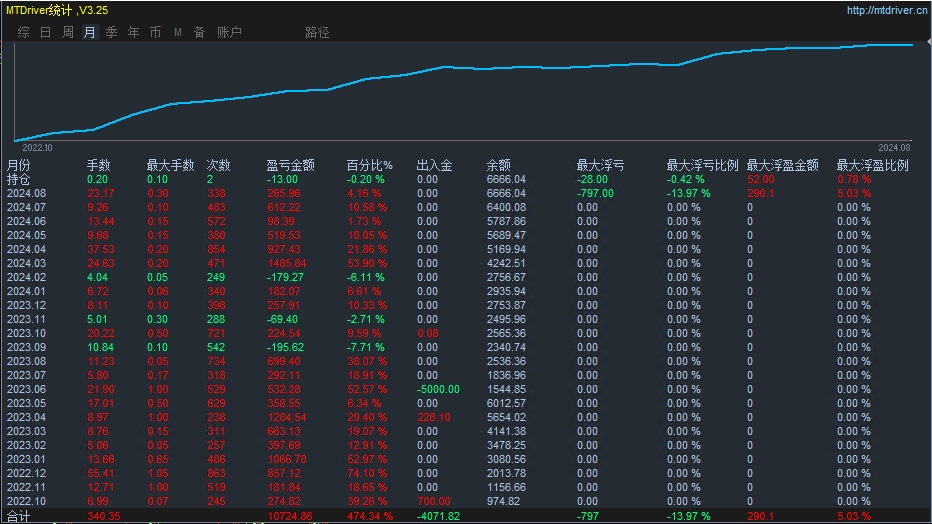Select the 2023.10 month row
The width and height of the screenshot is (932, 524).
point(26,333)
